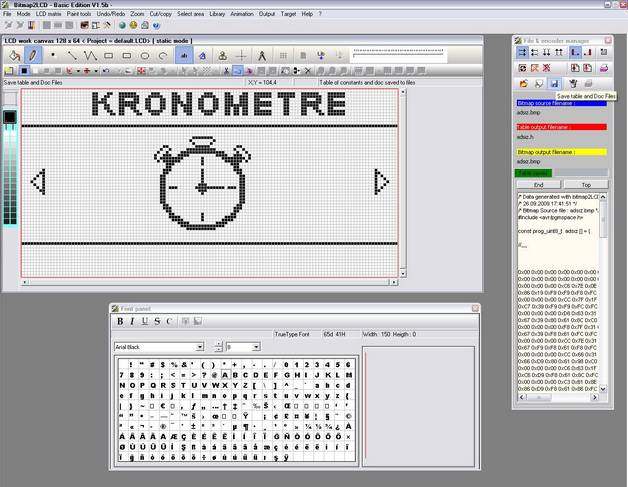This screenshot has height=487, width=628.
Task: Click the scissors cut icon
Action: click(226, 71)
